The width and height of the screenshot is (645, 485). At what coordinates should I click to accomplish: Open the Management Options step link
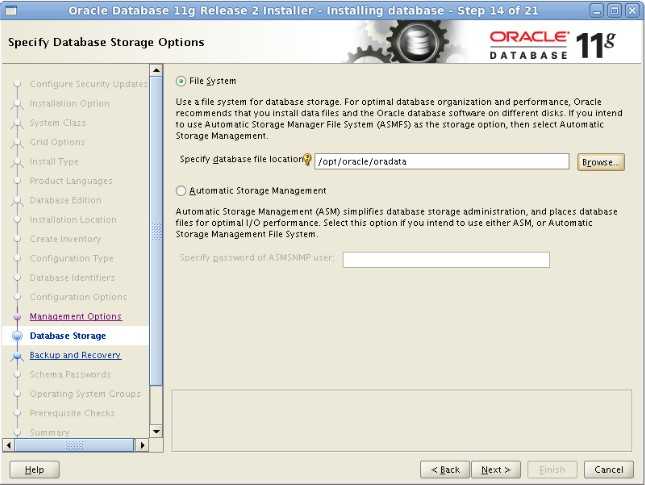76,316
